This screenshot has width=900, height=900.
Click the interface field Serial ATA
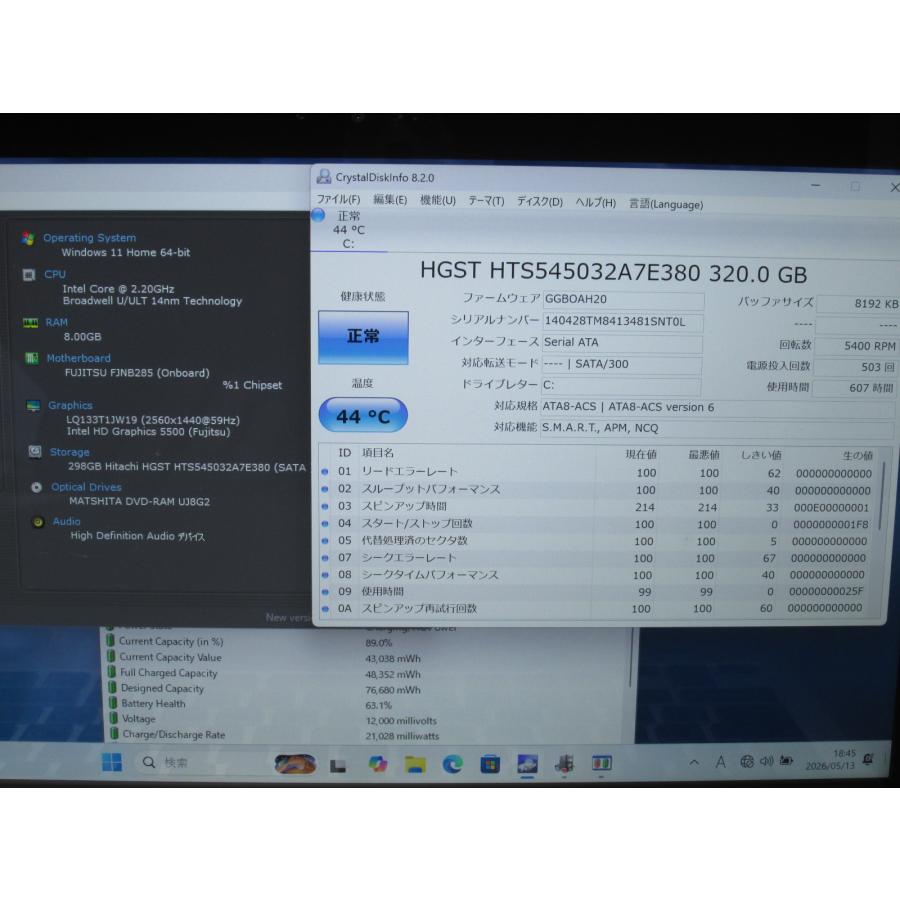tap(622, 343)
